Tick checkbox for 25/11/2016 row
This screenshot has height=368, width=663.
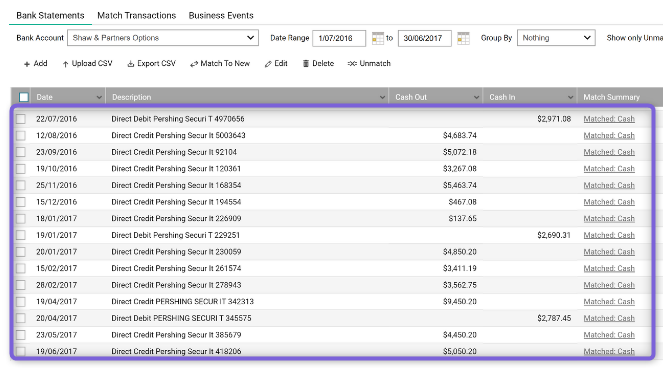(21, 185)
